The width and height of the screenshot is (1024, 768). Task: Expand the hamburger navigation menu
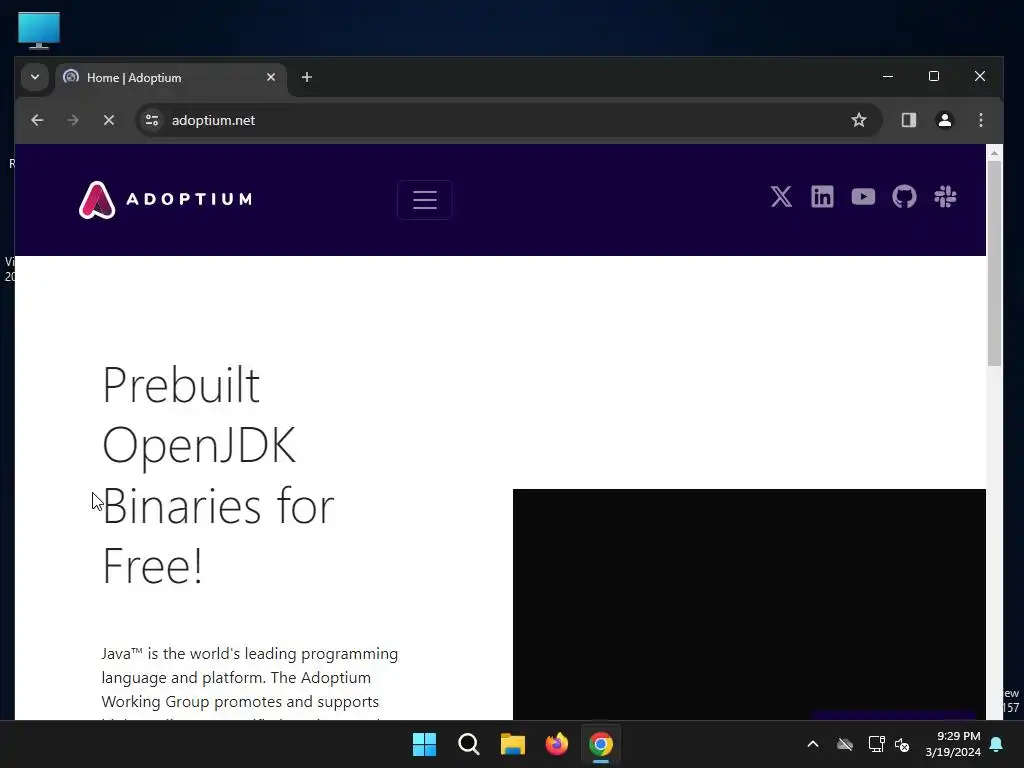coord(424,200)
